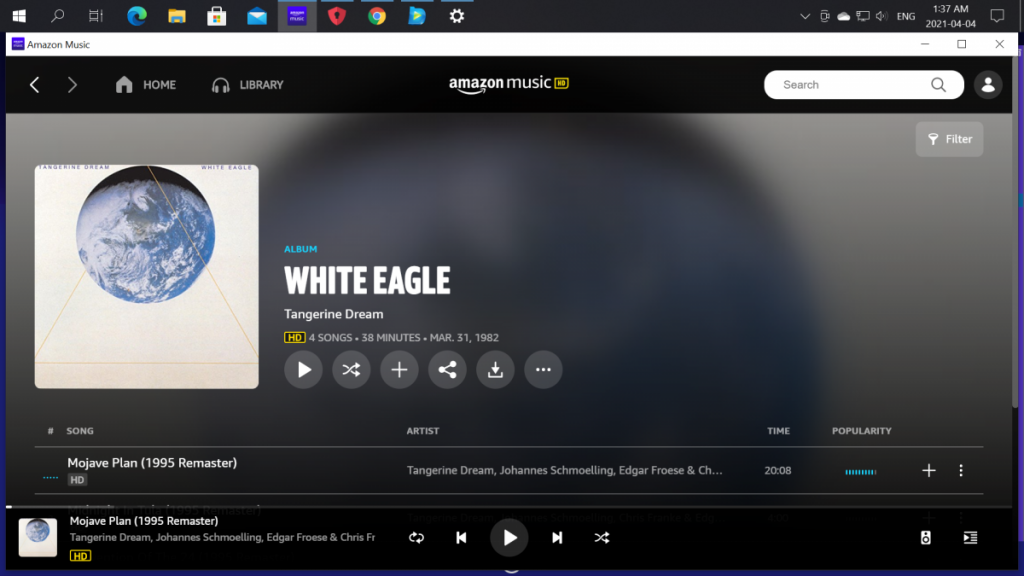This screenshot has height=576, width=1024.
Task: Click the Time column header
Action: (778, 431)
